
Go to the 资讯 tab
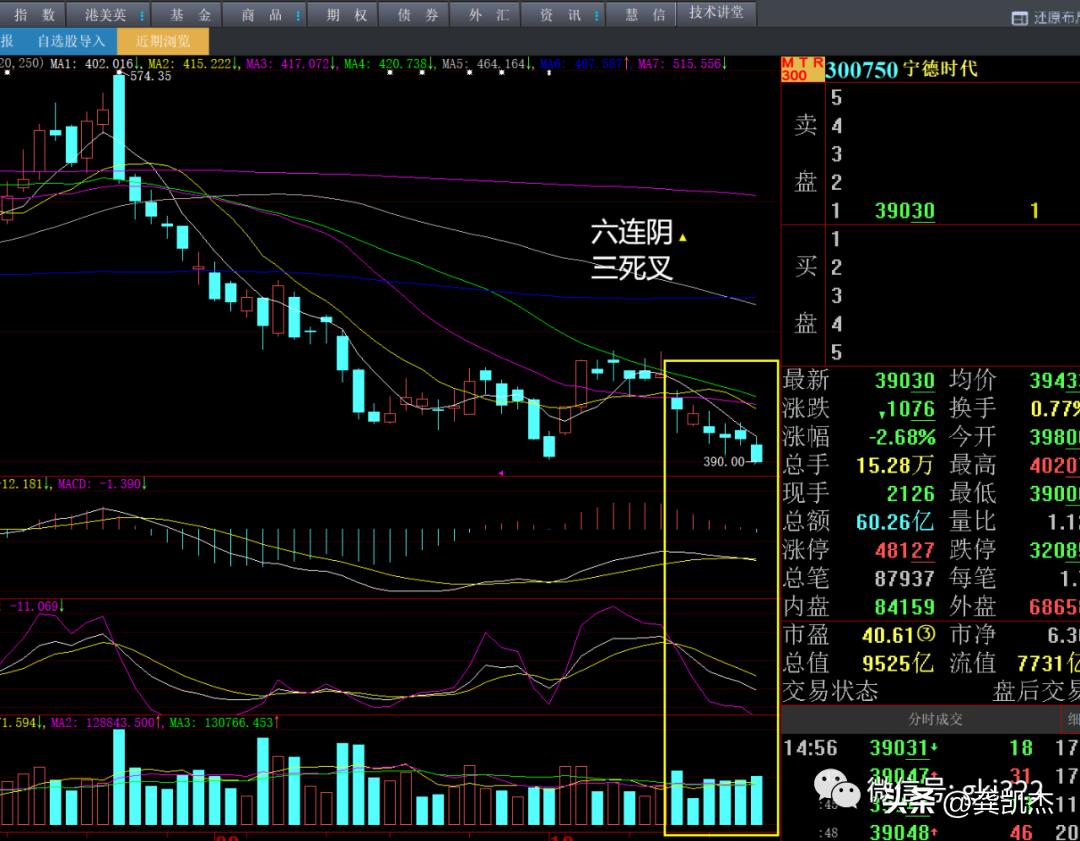tap(563, 14)
